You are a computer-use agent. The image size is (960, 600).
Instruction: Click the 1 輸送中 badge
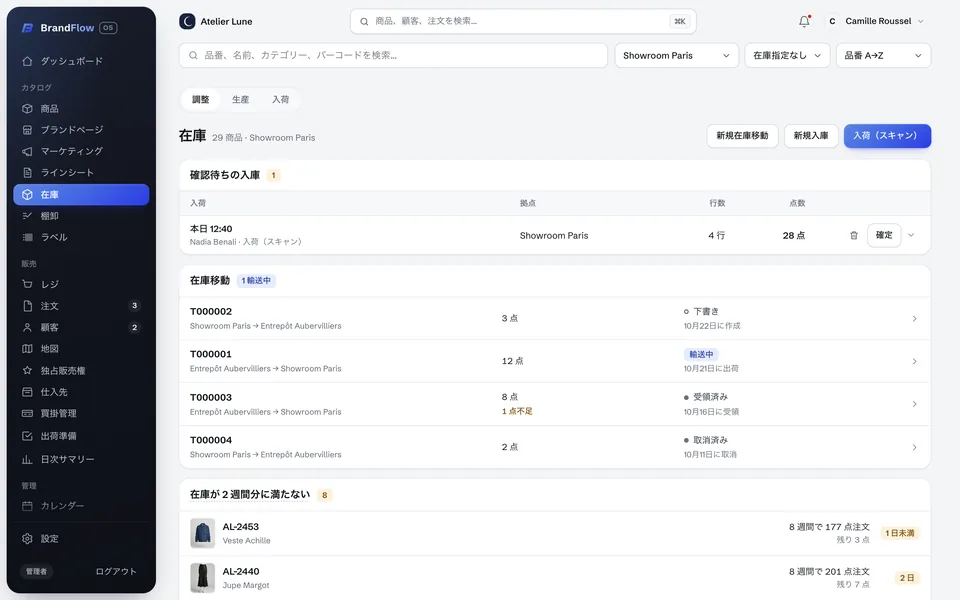click(x=256, y=280)
